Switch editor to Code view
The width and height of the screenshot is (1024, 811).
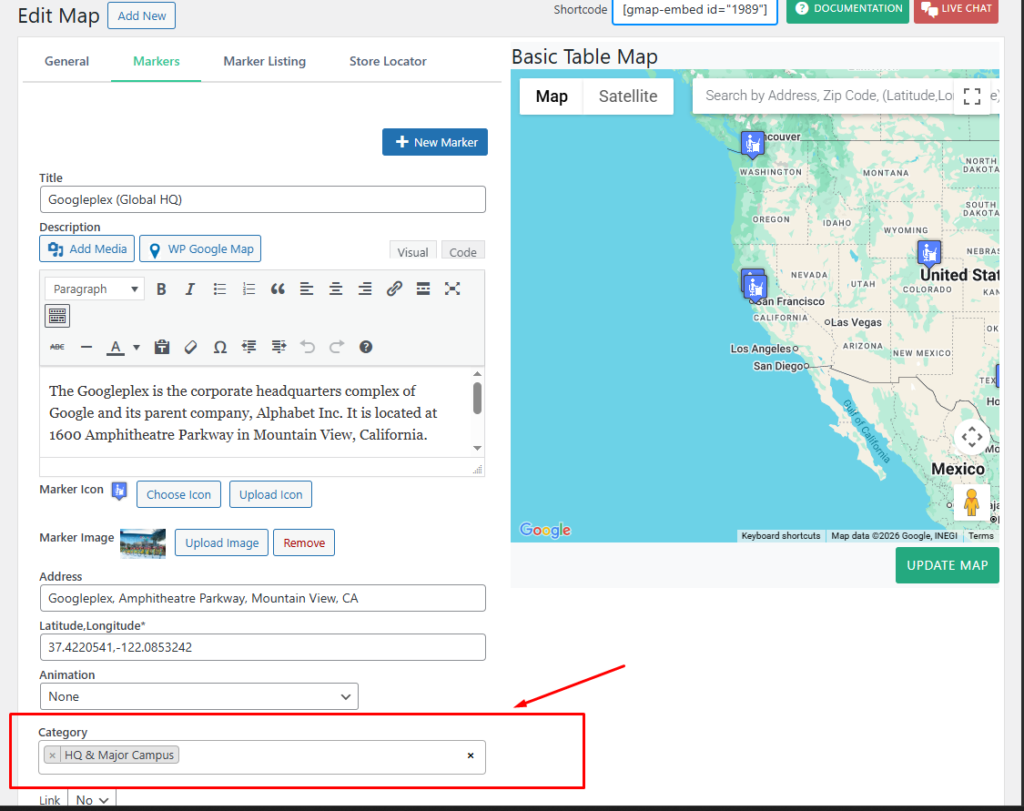462,252
